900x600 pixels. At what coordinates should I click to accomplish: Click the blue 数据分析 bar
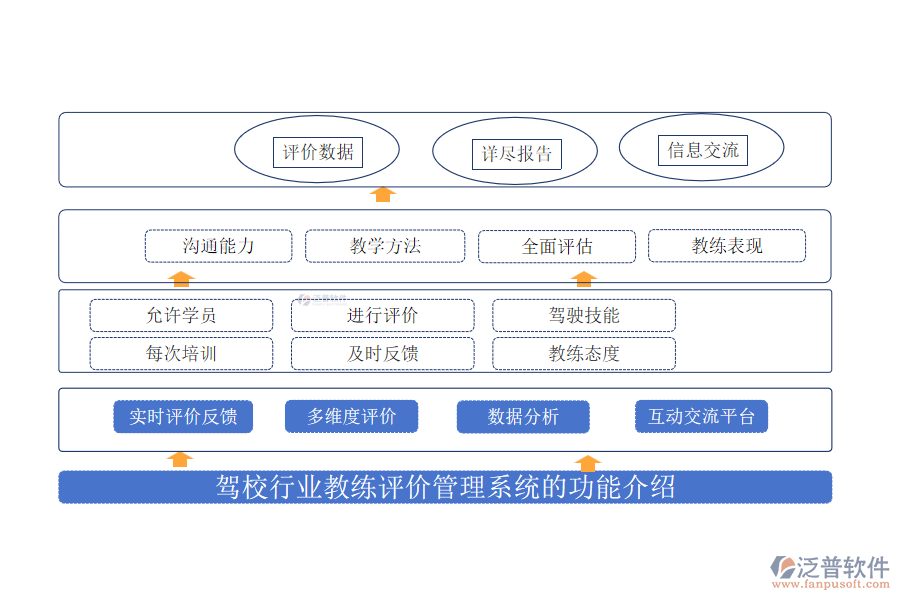(523, 416)
